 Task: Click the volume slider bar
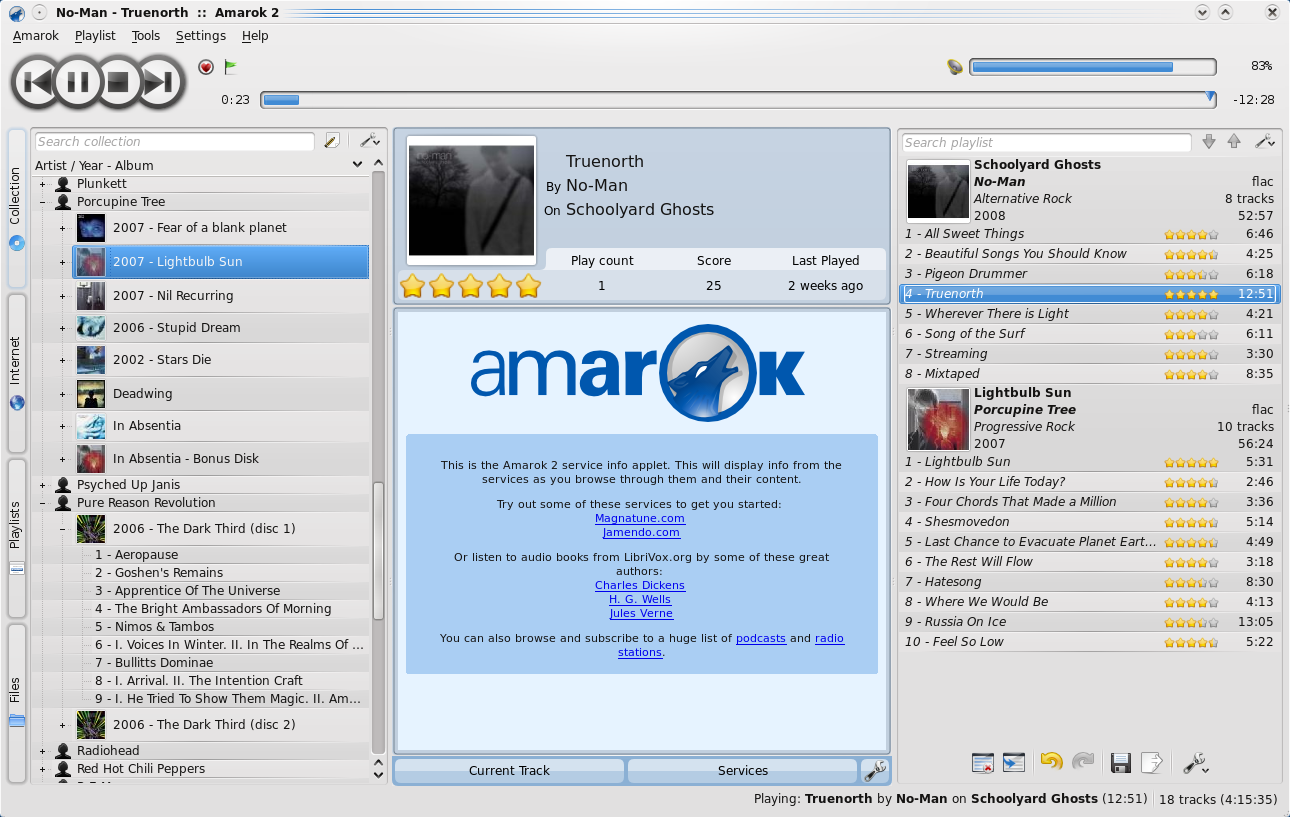1092,67
